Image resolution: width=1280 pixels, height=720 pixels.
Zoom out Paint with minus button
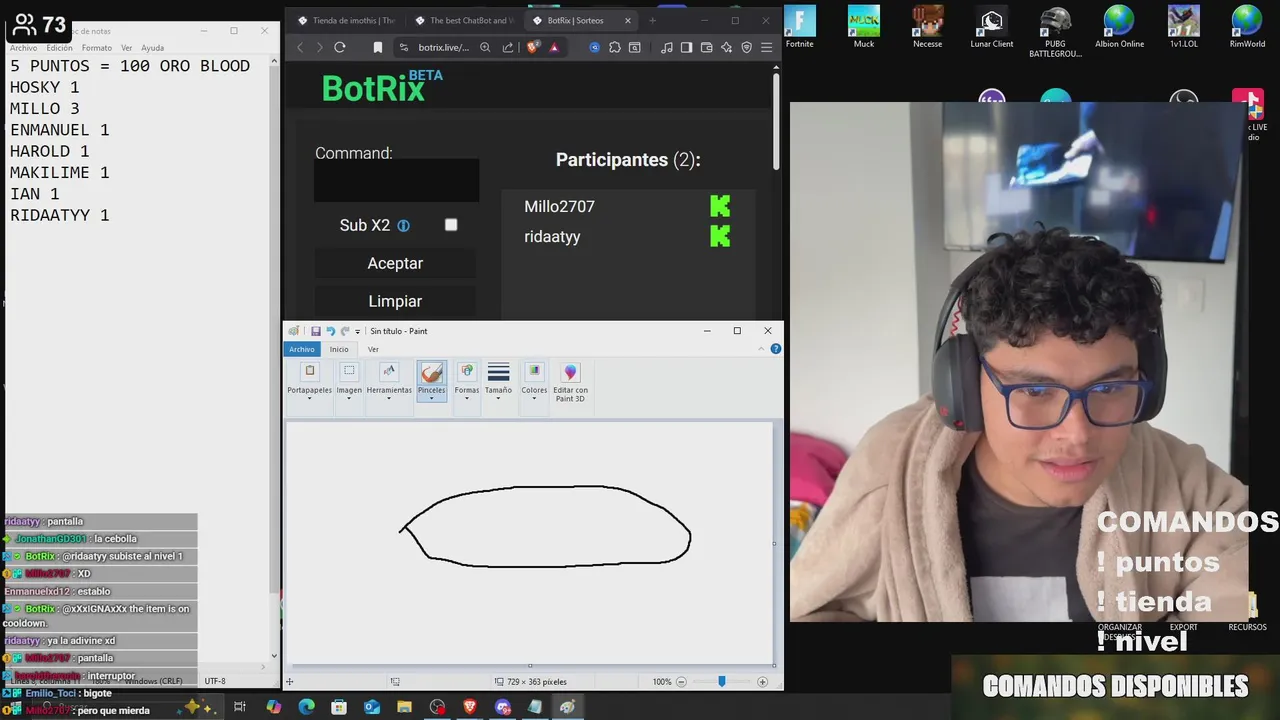[x=681, y=682]
